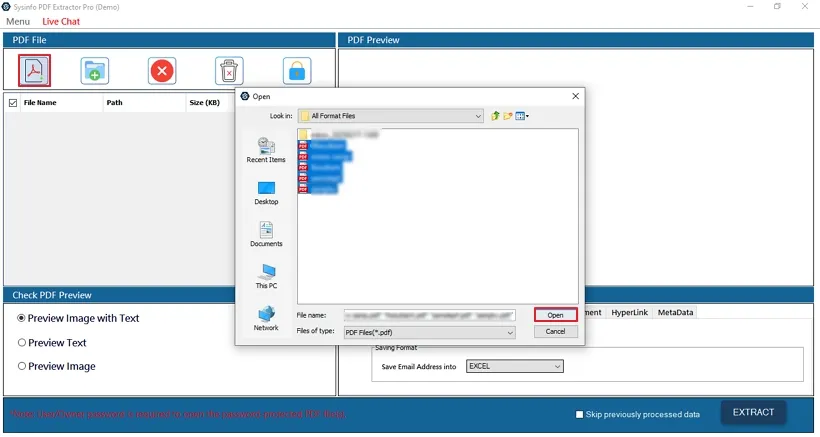Image resolution: width=820 pixels, height=437 pixels.
Task: Click the Add folder icon
Action: (95, 71)
